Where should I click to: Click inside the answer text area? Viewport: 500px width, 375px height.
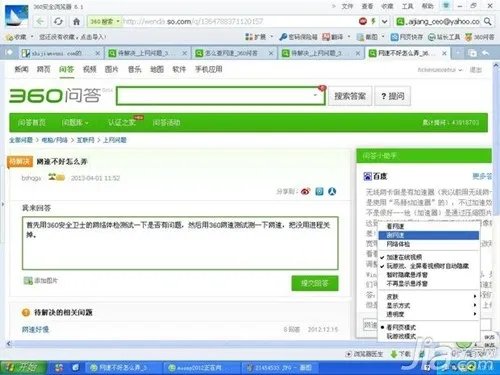tap(180, 243)
